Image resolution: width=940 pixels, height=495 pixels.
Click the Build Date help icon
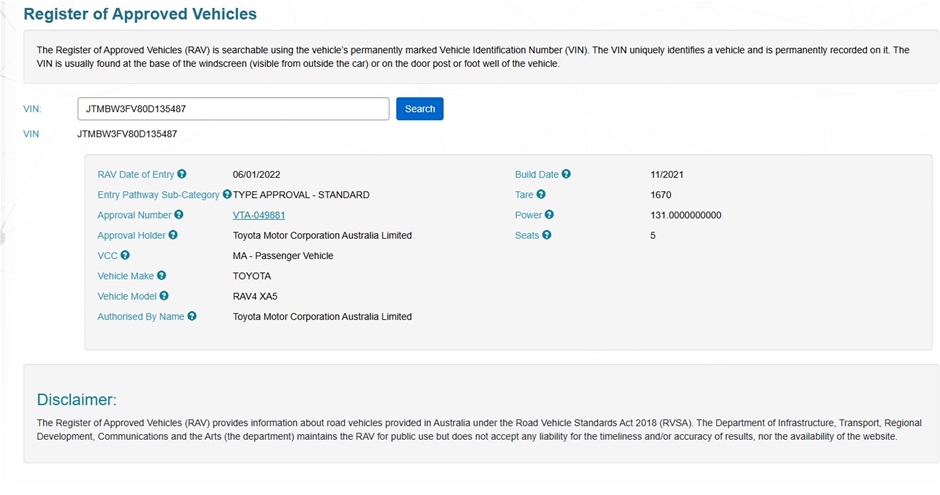[566, 174]
